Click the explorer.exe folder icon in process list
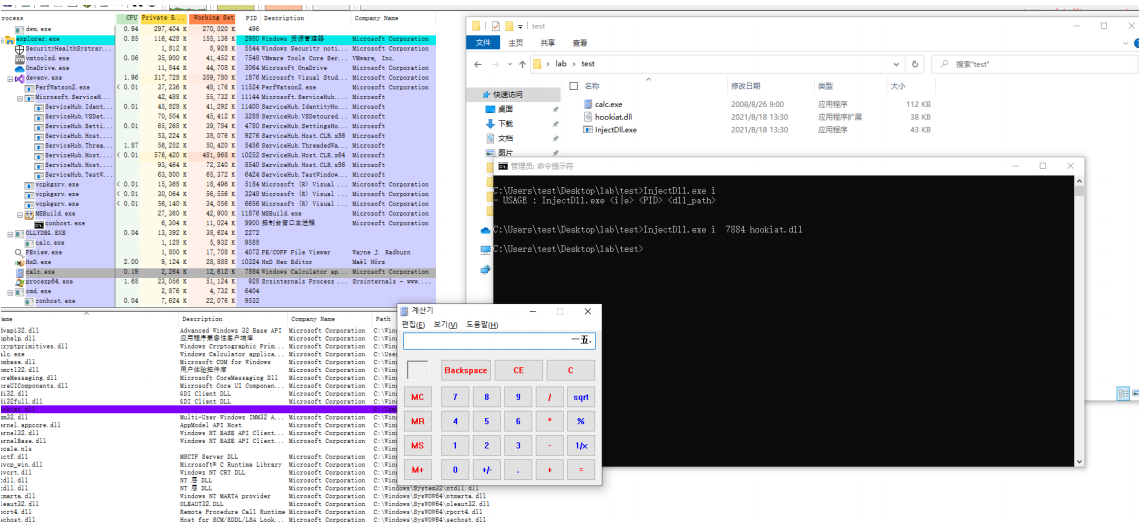The image size is (1144, 525). click(10, 39)
